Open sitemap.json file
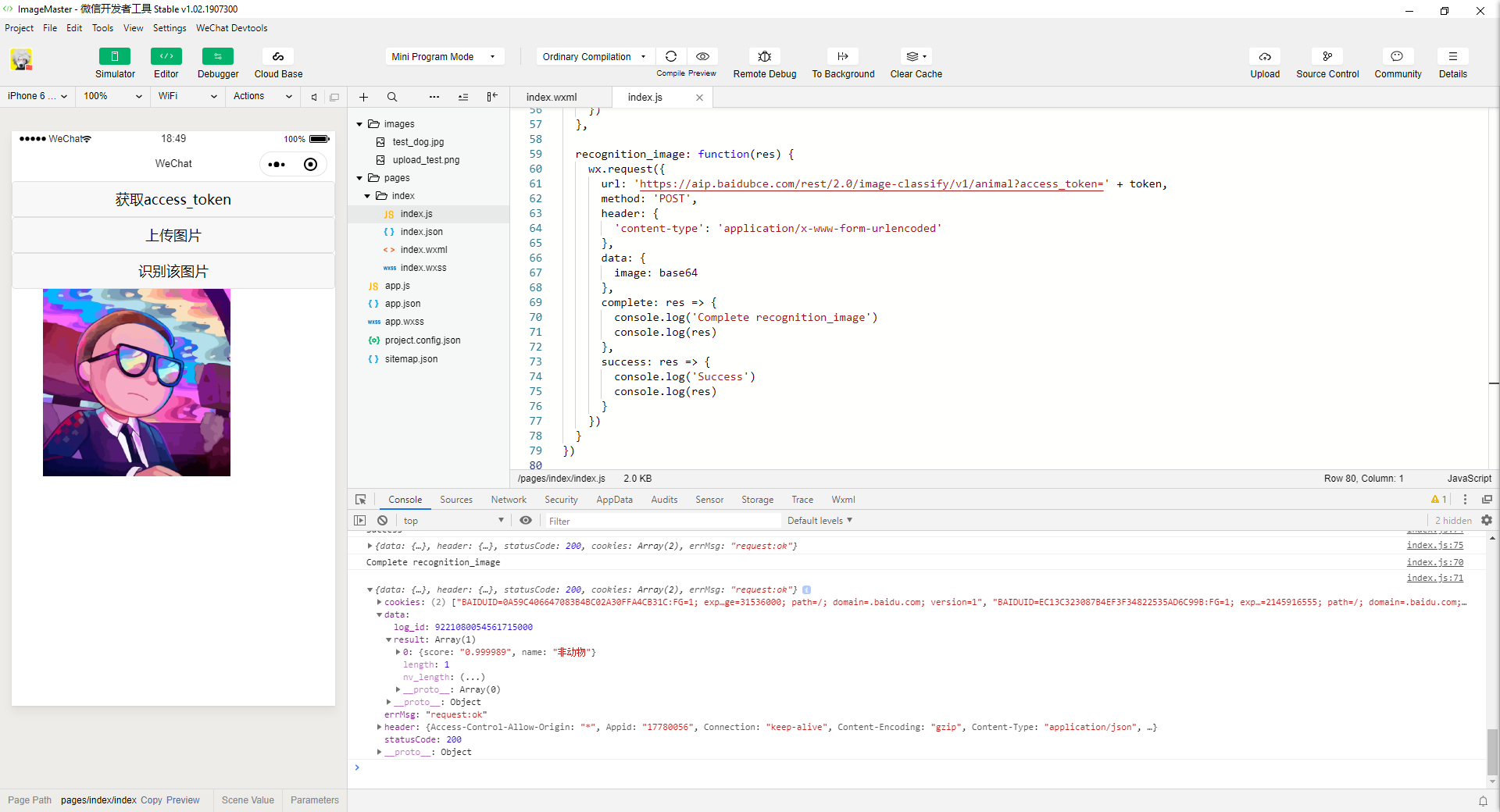Screen dimensions: 1500x812 (x=411, y=359)
